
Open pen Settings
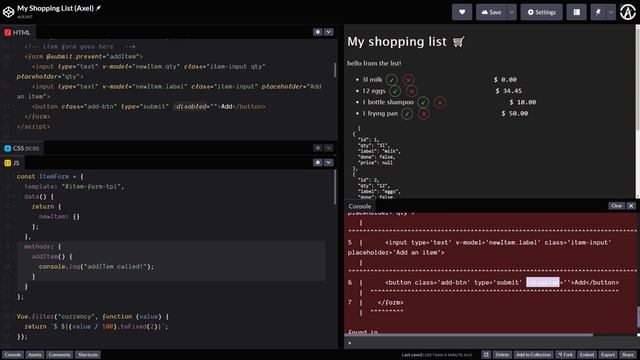(x=541, y=12)
